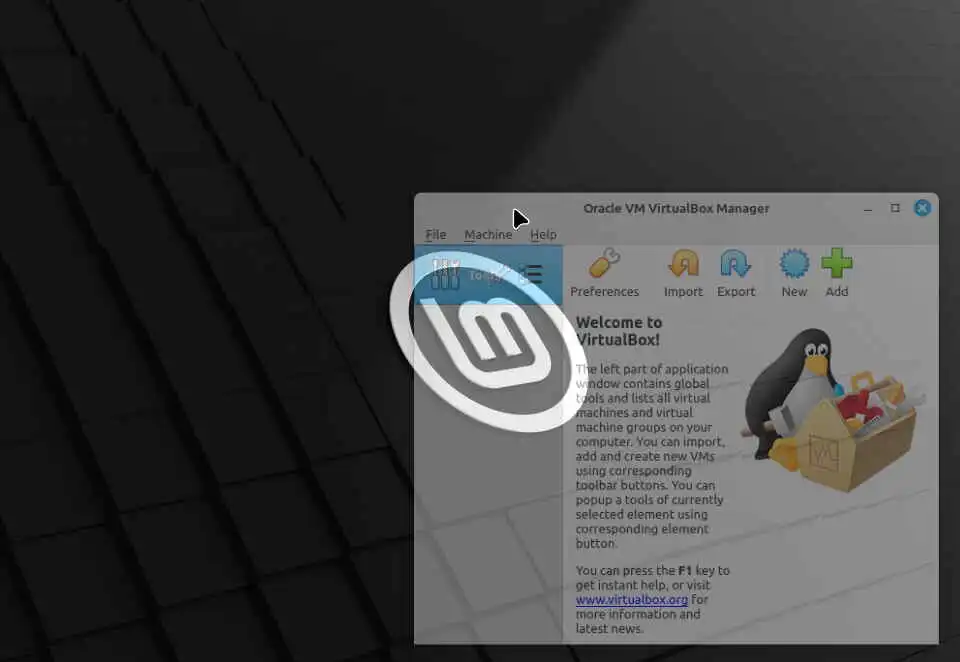Select the global Tools sliders icon
The height and width of the screenshot is (662, 960).
click(445, 274)
